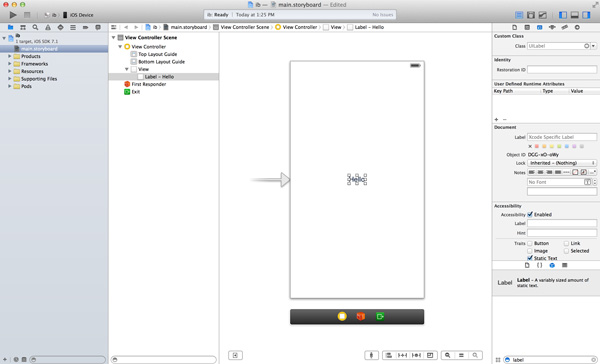Go back in editor history

pyautogui.click(x=126, y=27)
